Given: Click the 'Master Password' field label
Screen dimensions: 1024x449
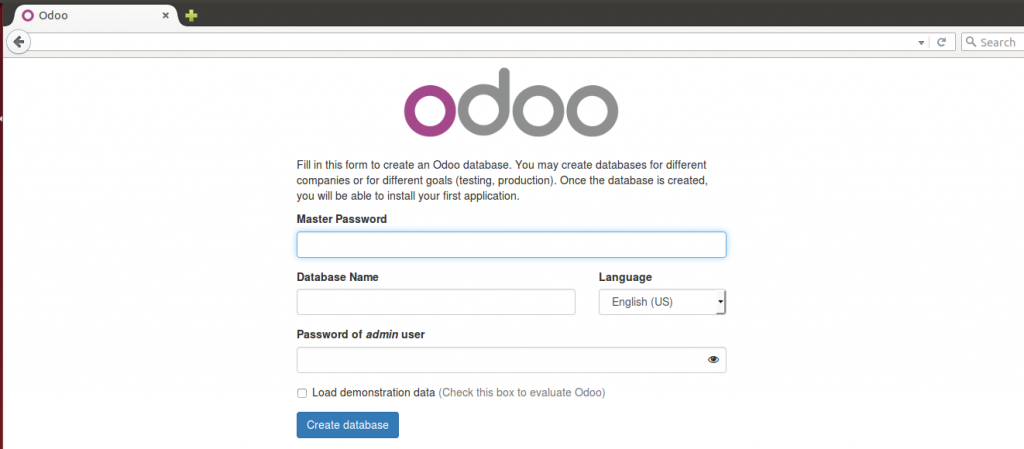Looking at the screenshot, I should 342,219.
